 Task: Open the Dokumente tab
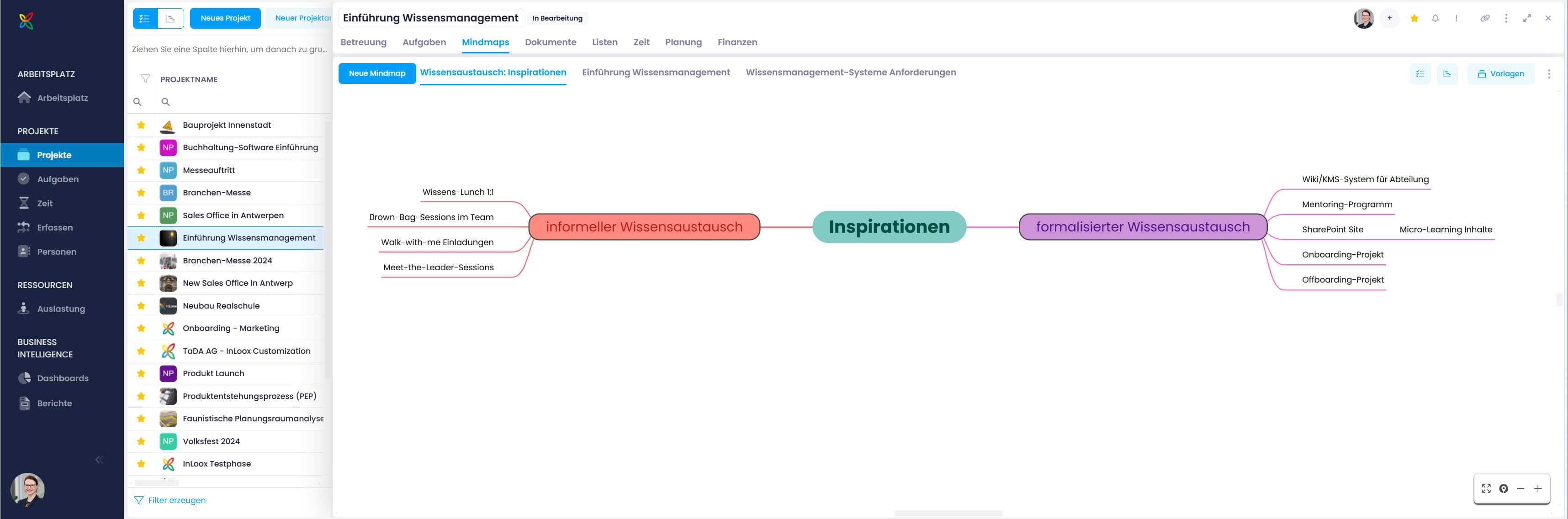[x=550, y=42]
